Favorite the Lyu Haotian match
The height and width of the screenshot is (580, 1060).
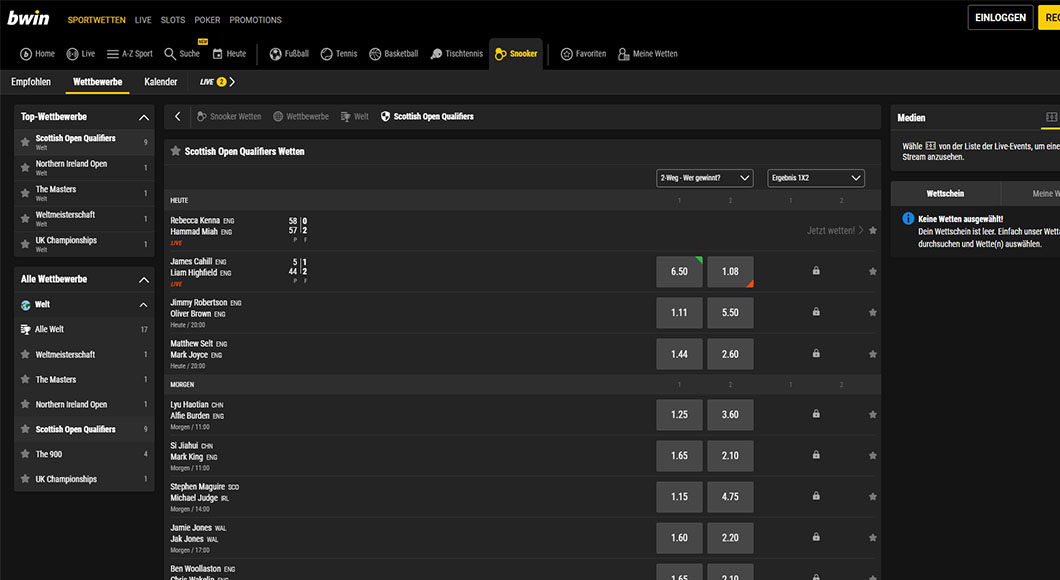(873, 414)
